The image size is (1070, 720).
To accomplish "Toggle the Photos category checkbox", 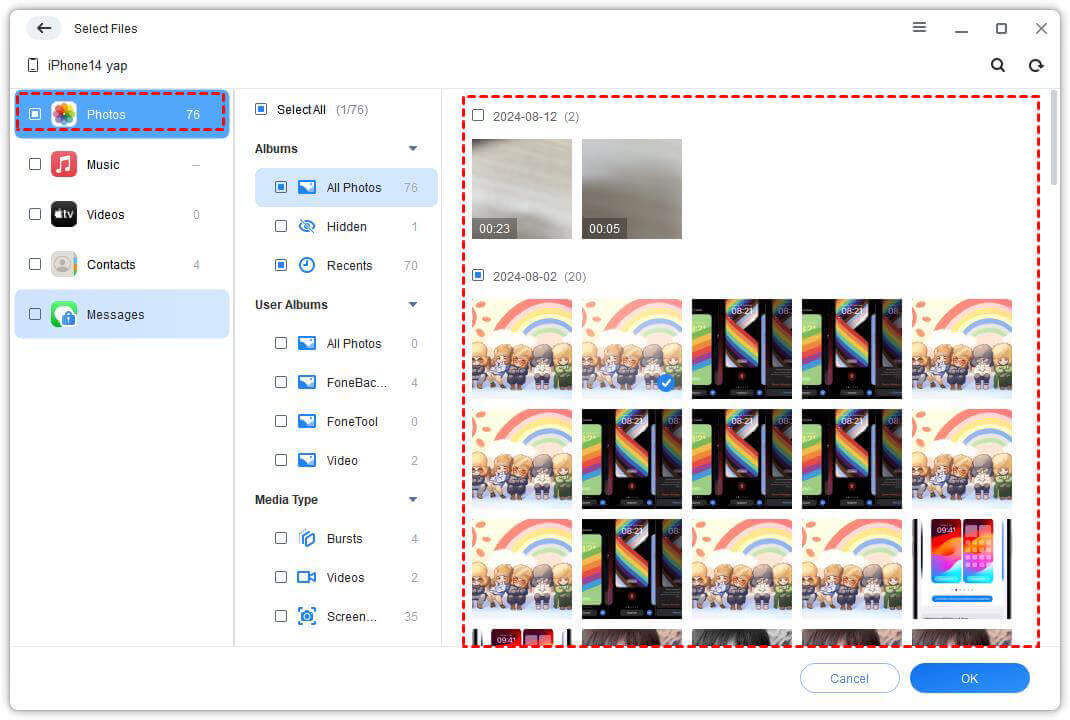I will [35, 114].
